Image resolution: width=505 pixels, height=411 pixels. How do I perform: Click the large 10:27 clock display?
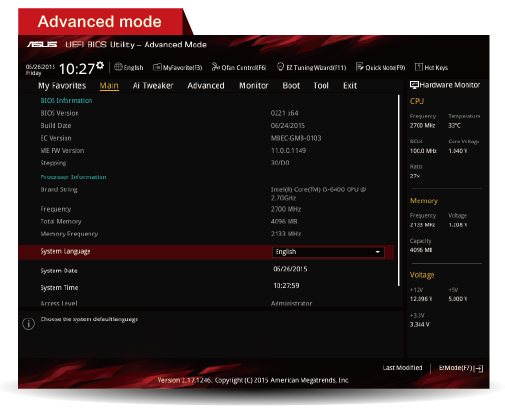pyautogui.click(x=77, y=69)
